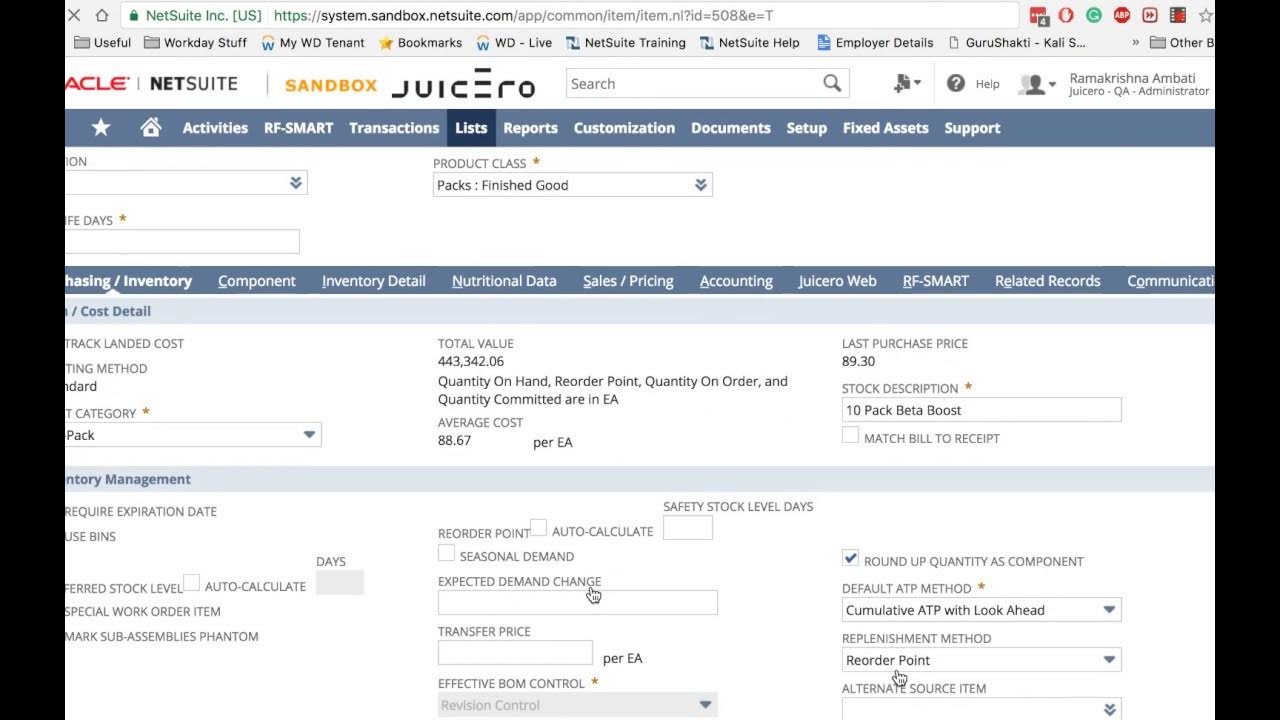
Task: Bookmark this page with the star icon
Action: coord(1205,16)
